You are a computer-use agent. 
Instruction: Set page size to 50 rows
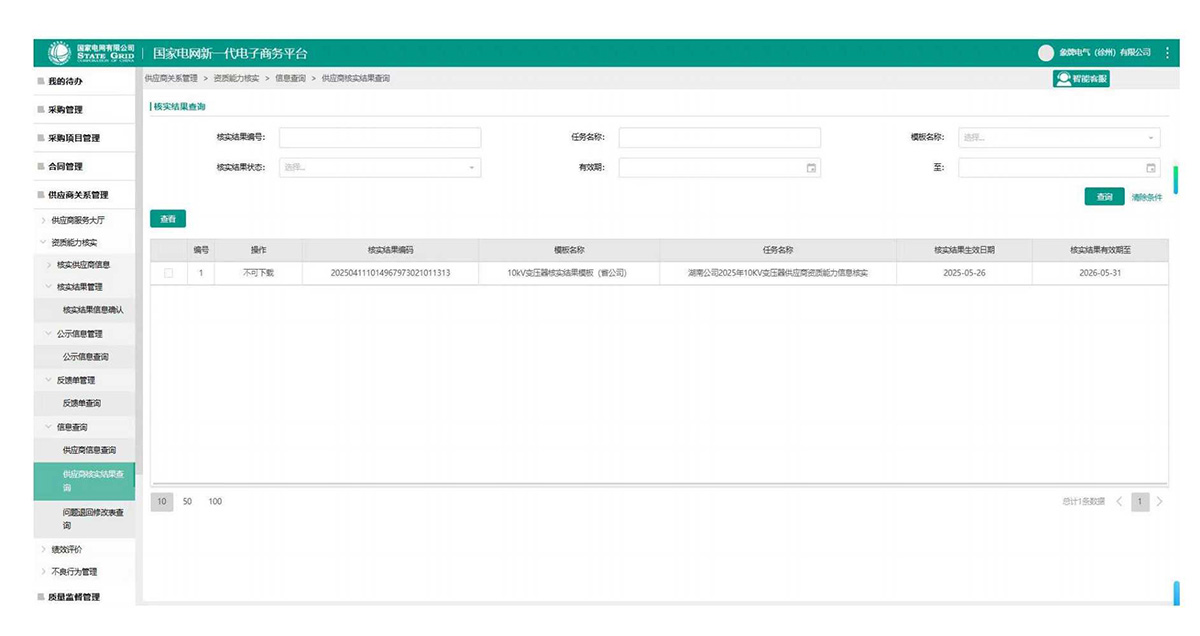tap(187, 501)
